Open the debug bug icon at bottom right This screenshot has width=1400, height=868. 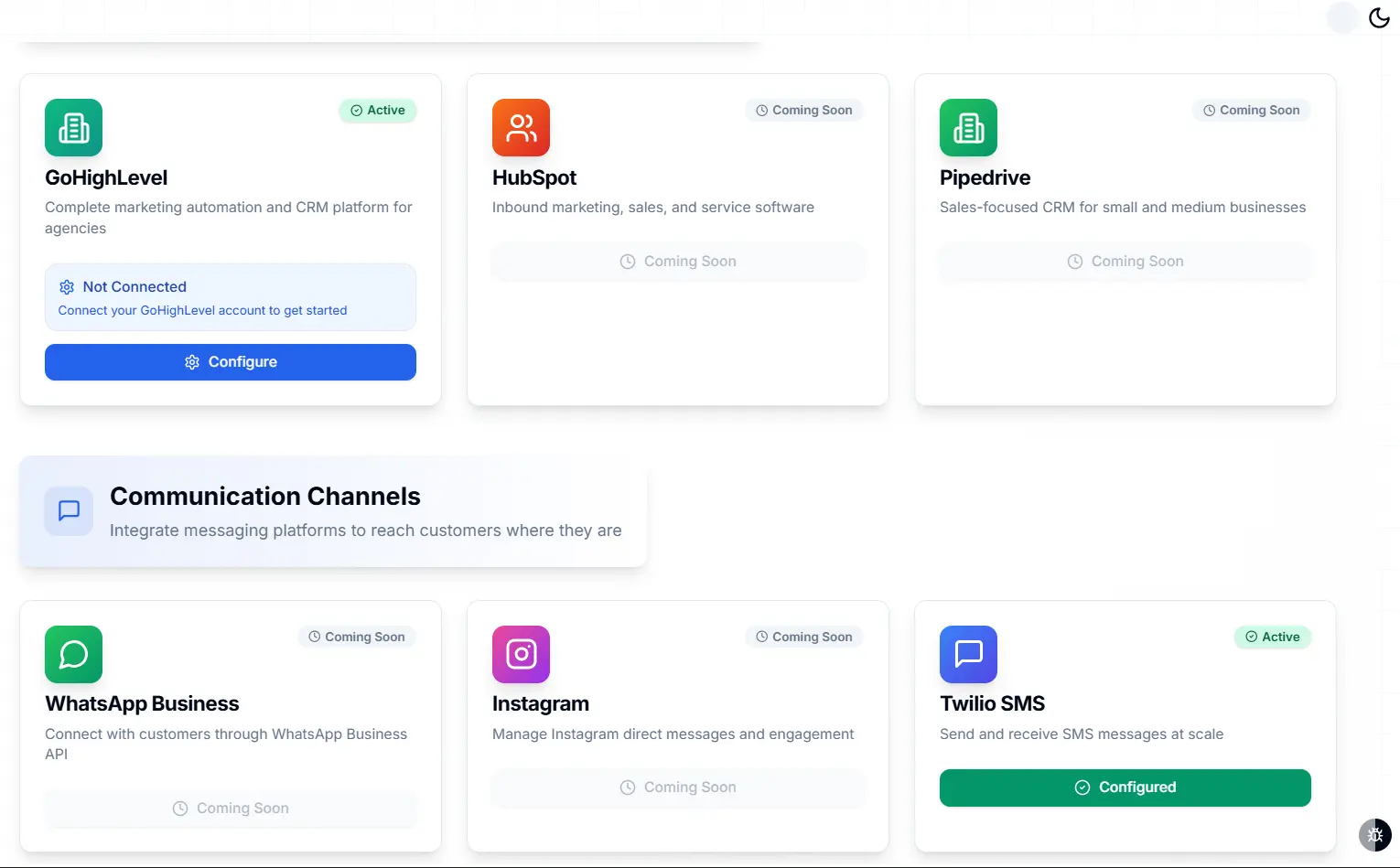point(1374,834)
